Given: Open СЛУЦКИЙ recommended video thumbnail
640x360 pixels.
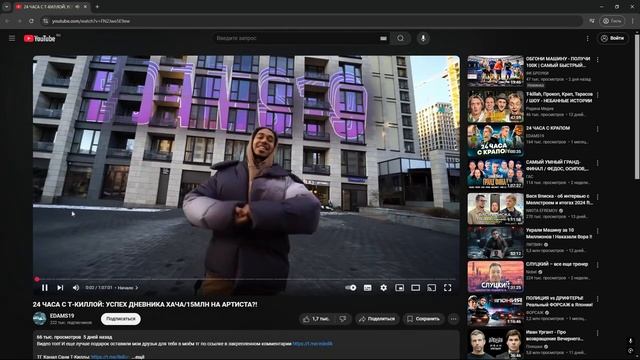Looking at the screenshot, I should click(x=495, y=276).
